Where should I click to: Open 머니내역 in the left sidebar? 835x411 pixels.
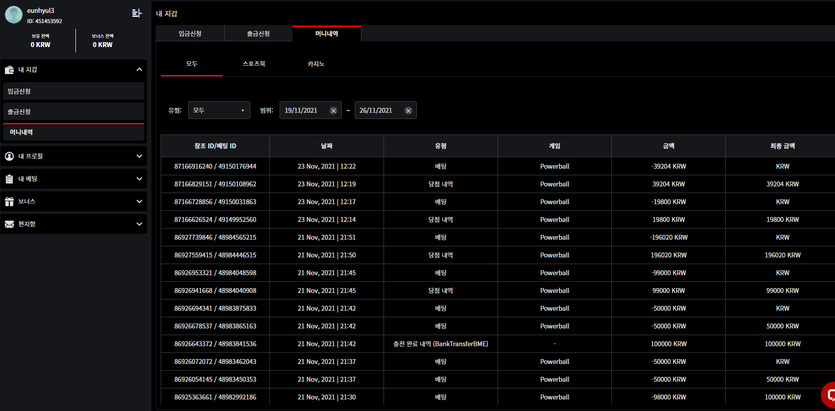pos(73,132)
